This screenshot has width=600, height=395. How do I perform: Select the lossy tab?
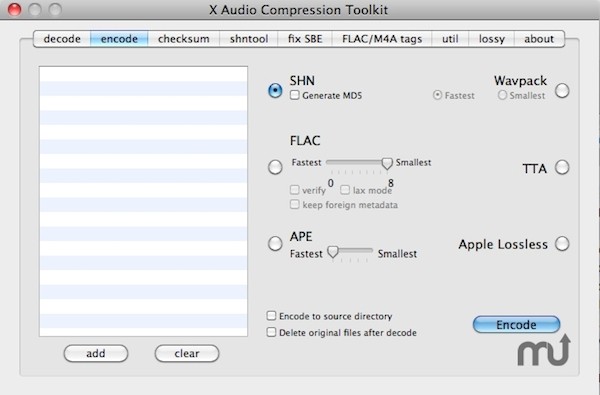tap(492, 39)
